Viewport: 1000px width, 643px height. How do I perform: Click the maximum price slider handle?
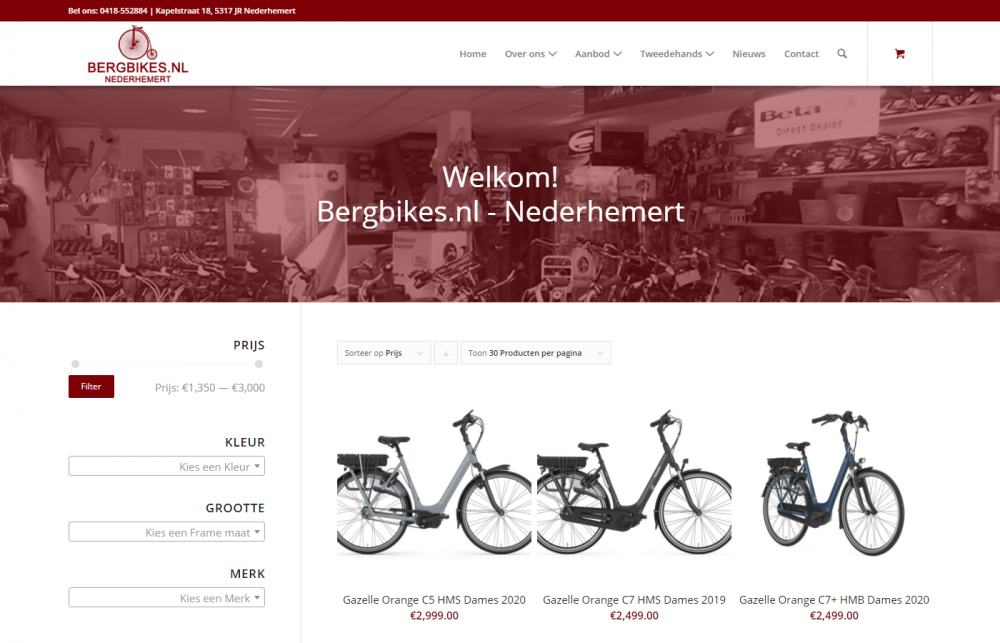[259, 364]
